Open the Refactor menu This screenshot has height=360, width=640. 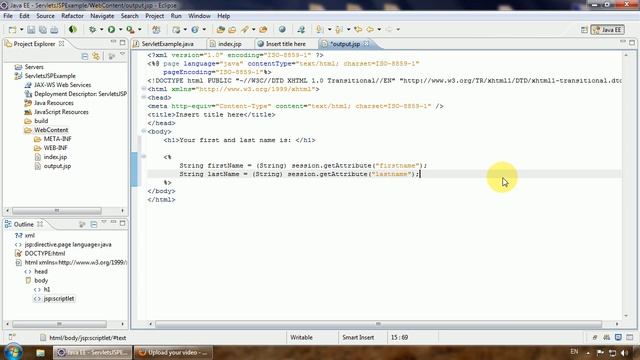pyautogui.click(x=72, y=16)
